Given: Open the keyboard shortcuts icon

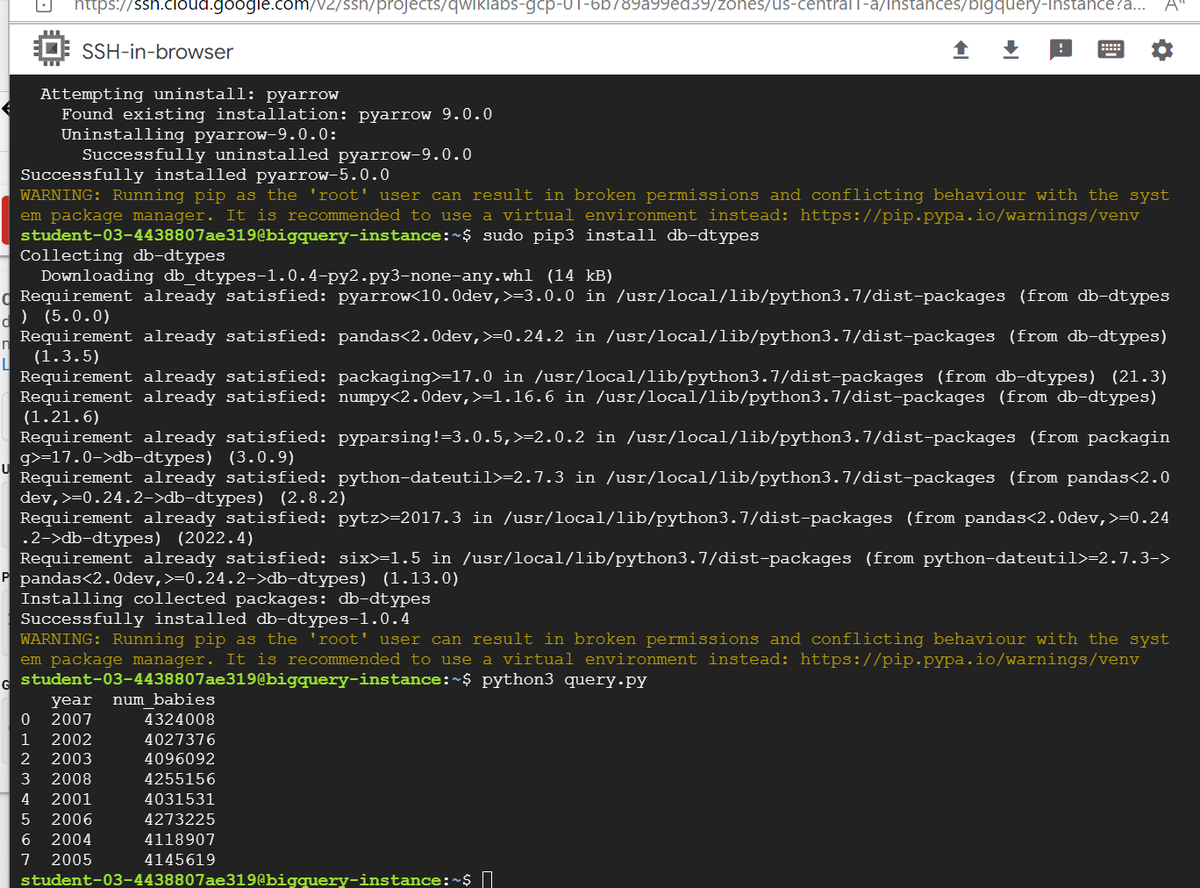Looking at the screenshot, I should pos(1111,50).
